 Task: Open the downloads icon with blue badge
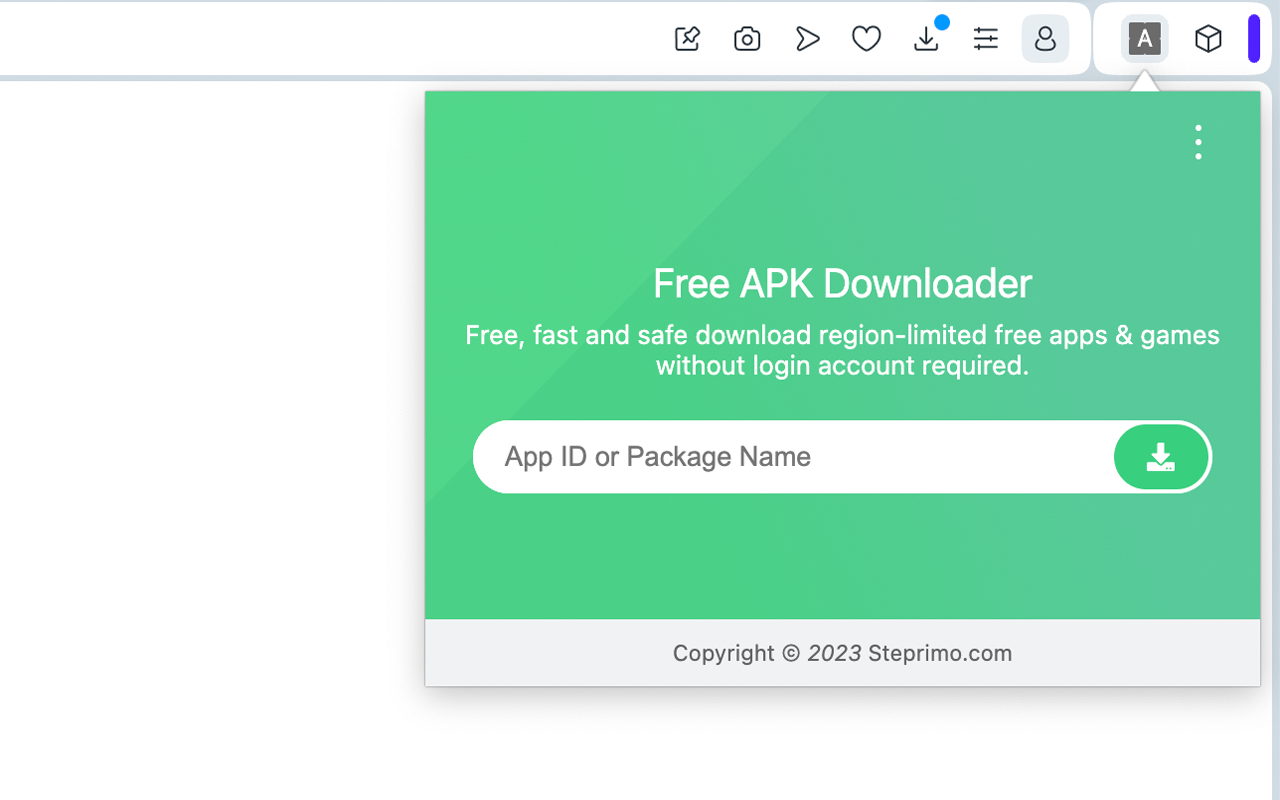(x=926, y=38)
